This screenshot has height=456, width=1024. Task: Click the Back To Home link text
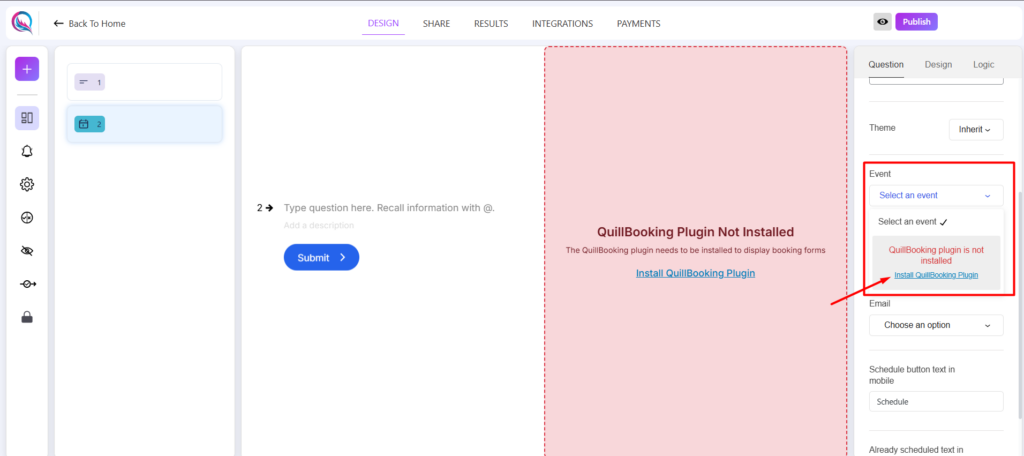[x=97, y=24]
